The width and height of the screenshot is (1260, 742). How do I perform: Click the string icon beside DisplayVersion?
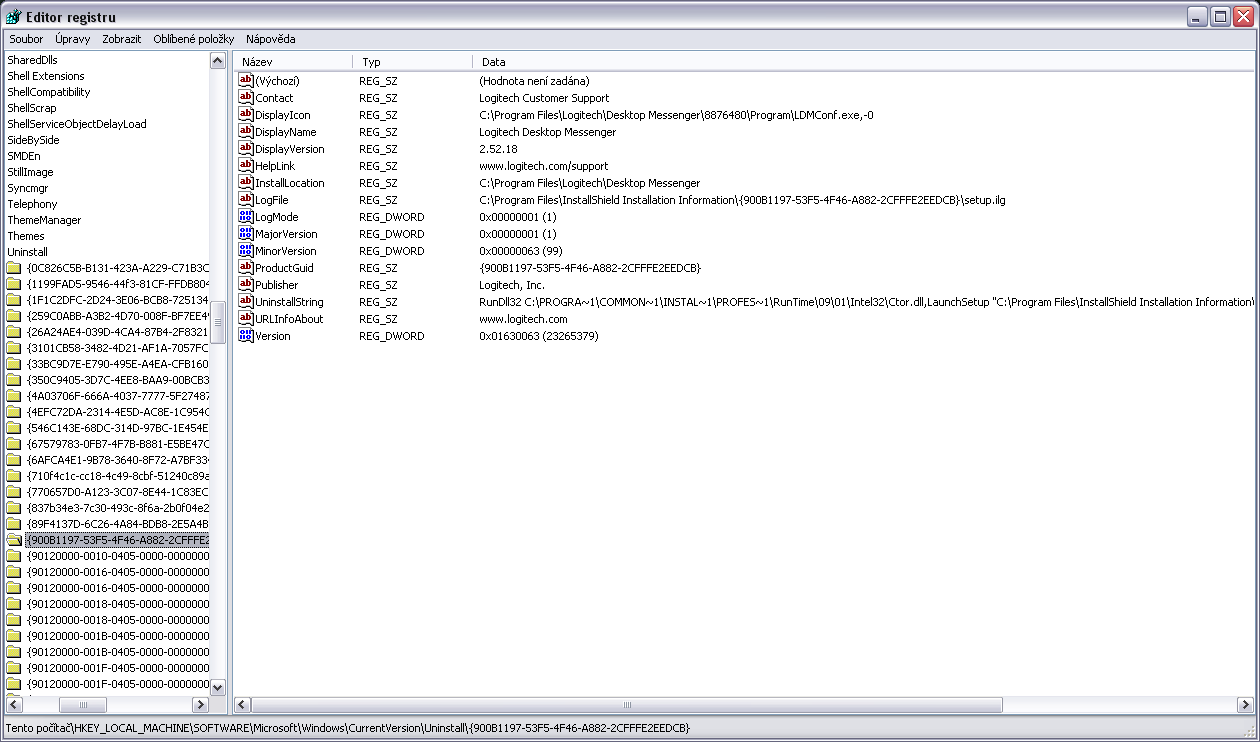pos(246,148)
